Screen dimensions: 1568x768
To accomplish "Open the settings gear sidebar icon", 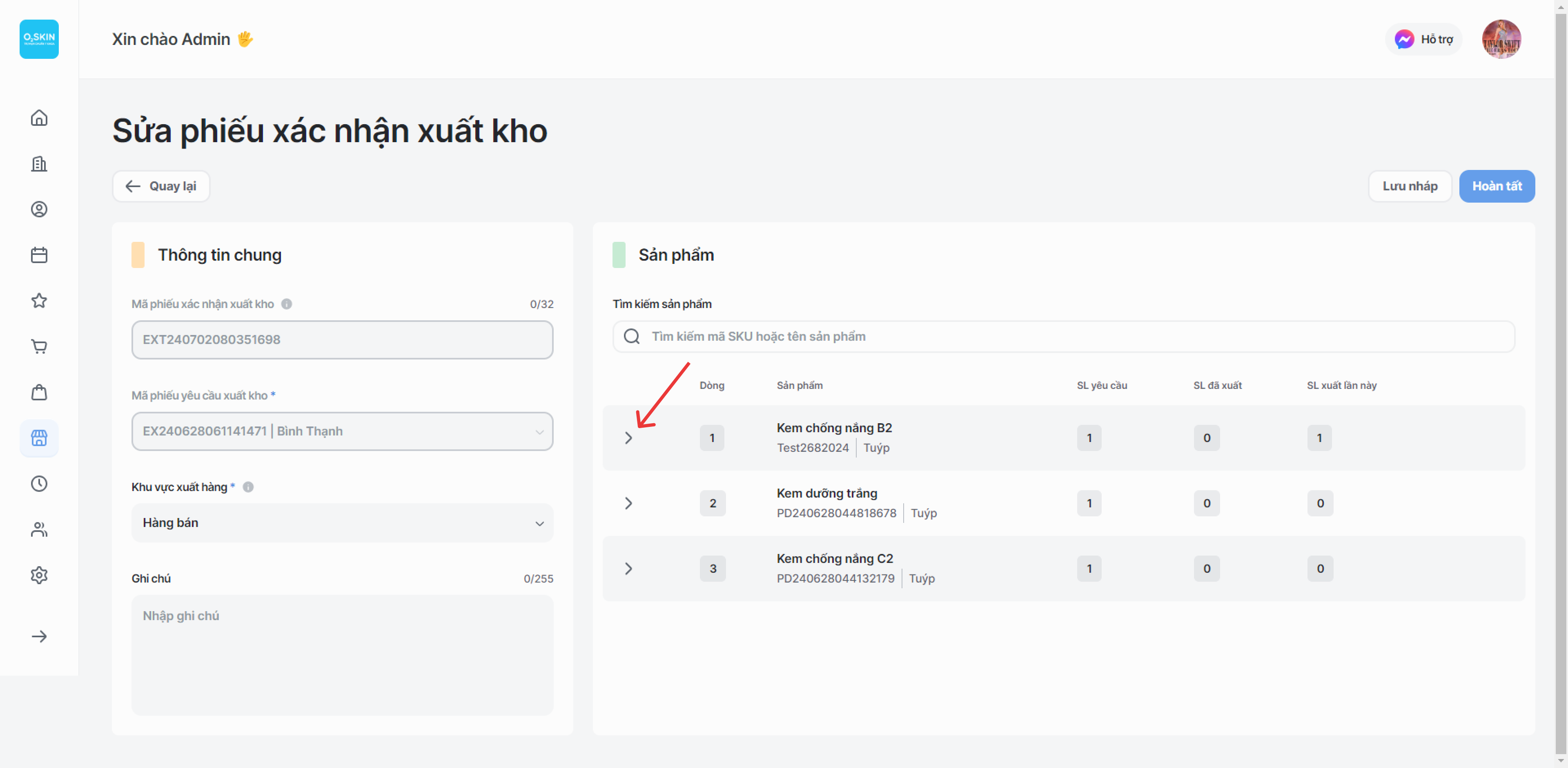I will coord(39,575).
